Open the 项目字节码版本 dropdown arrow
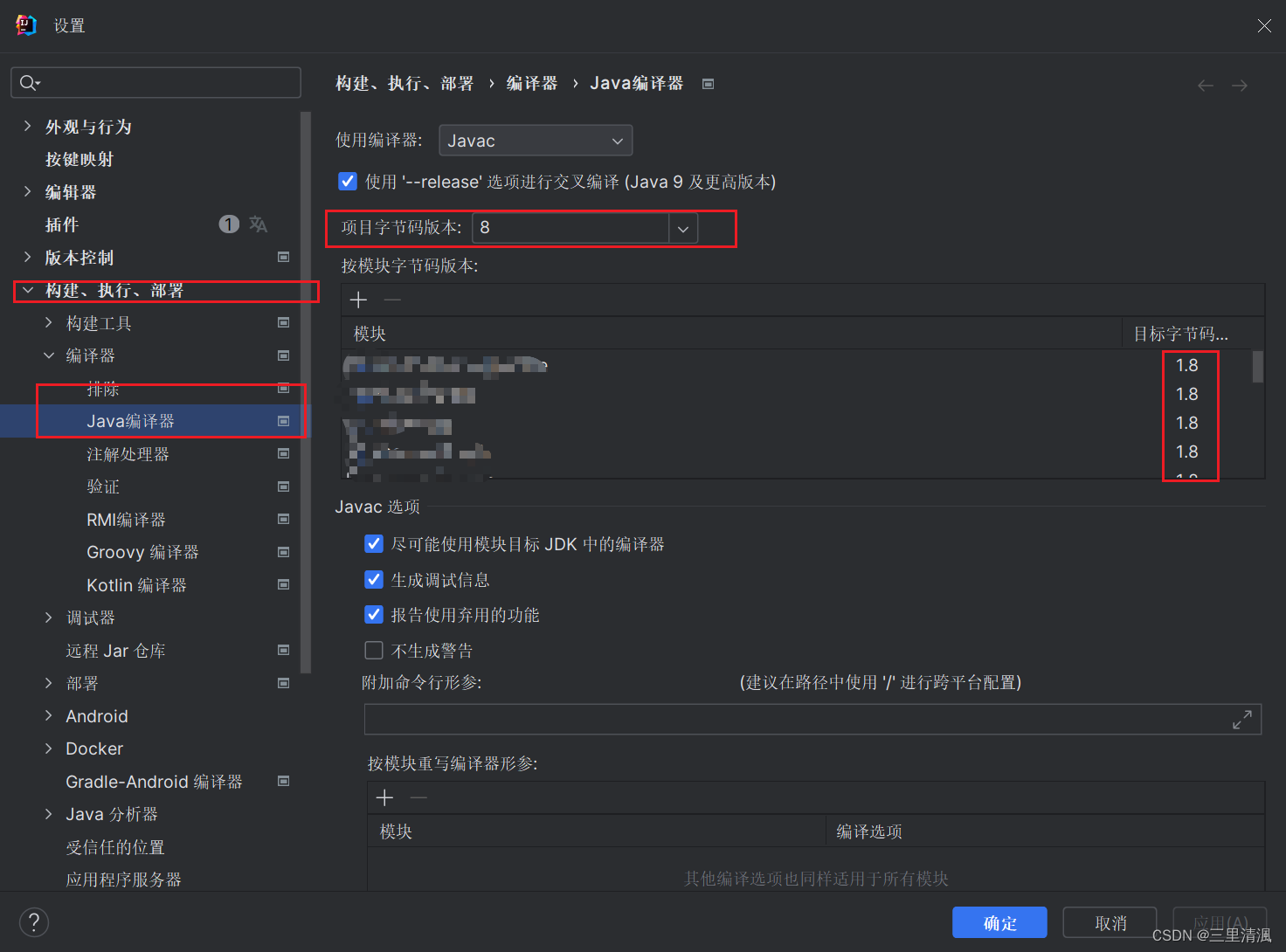 pos(683,229)
